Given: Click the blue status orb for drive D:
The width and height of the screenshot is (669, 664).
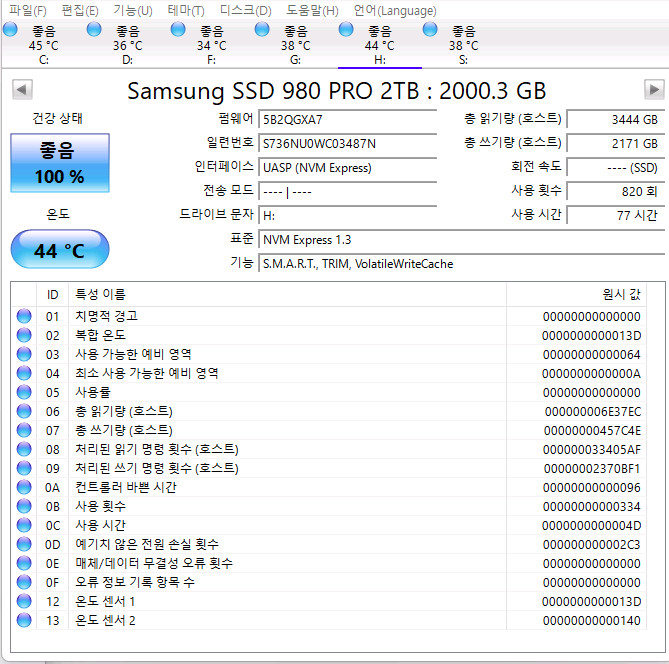Looking at the screenshot, I should [x=94, y=29].
